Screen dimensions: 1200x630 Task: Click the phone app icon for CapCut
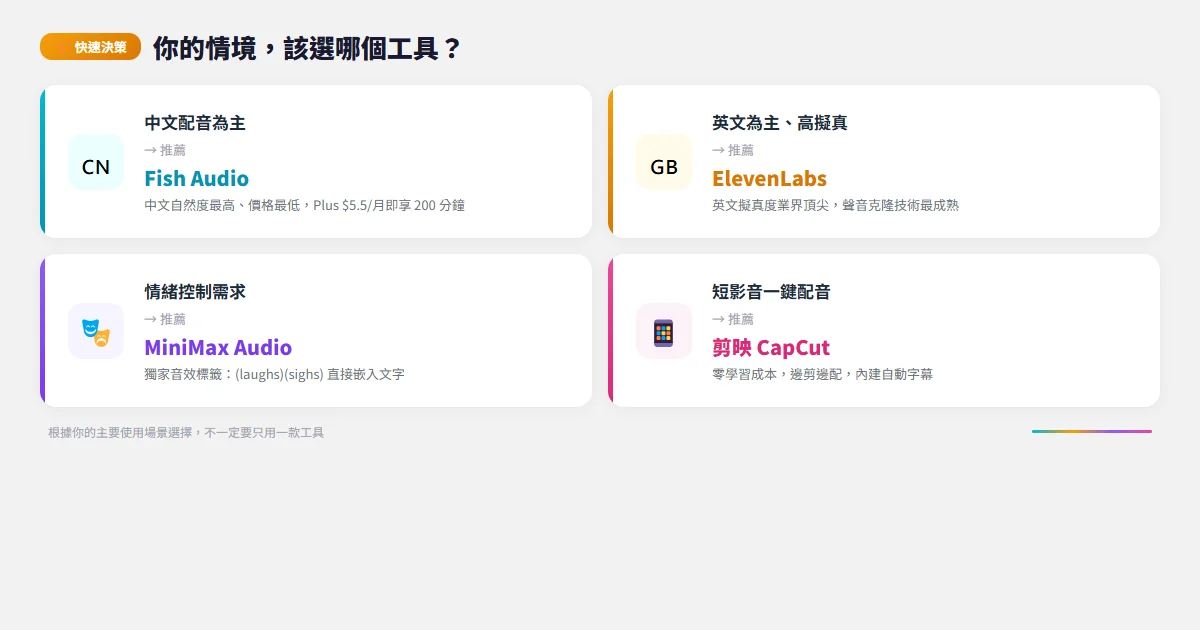(664, 331)
